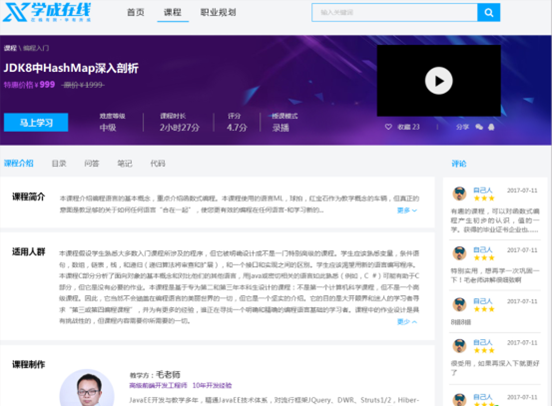
Task: Go to the 首页 nav item
Action: pos(136,12)
